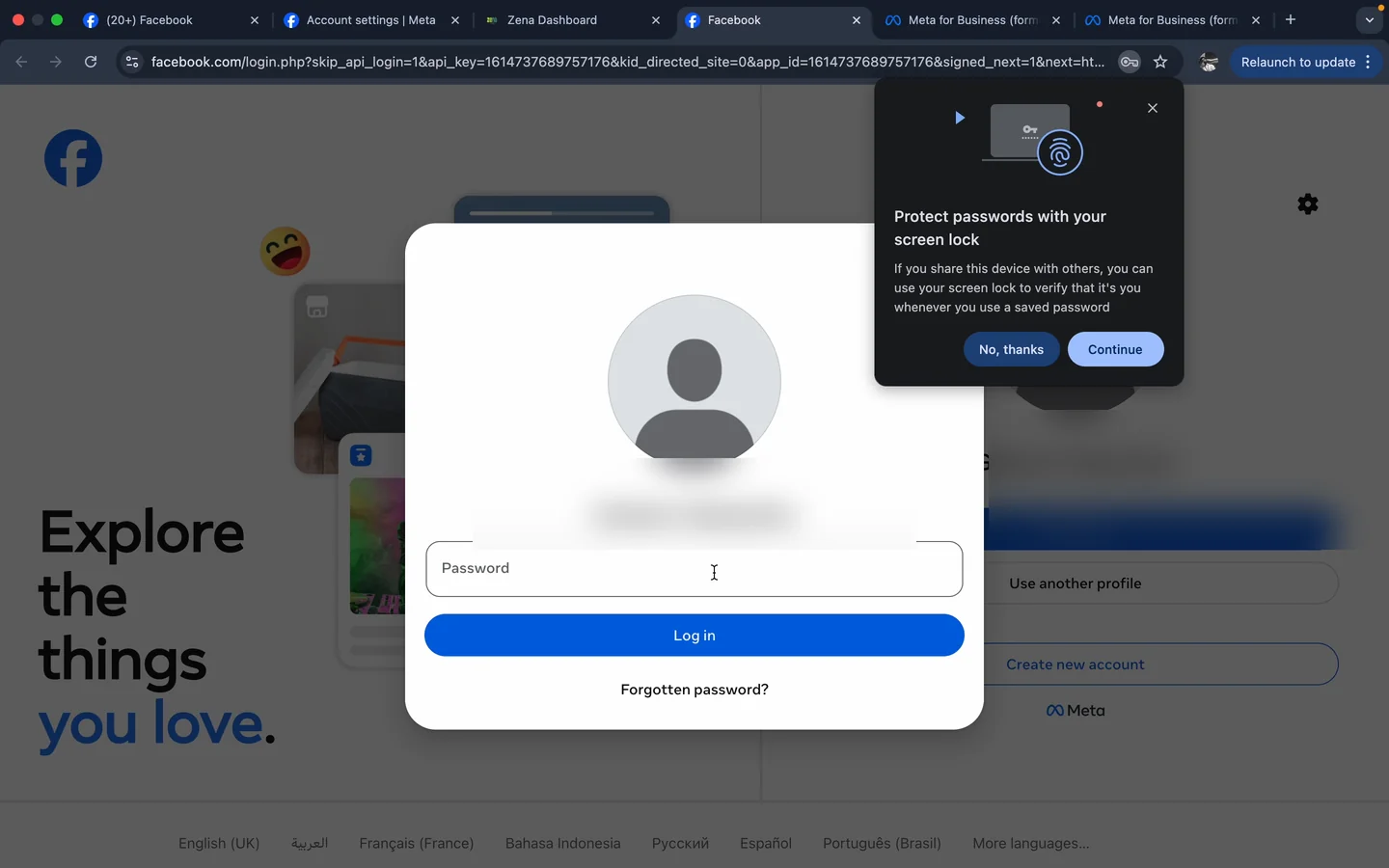Switch to the first Meta for Business tab
The width and height of the screenshot is (1389, 868).
tap(972, 19)
